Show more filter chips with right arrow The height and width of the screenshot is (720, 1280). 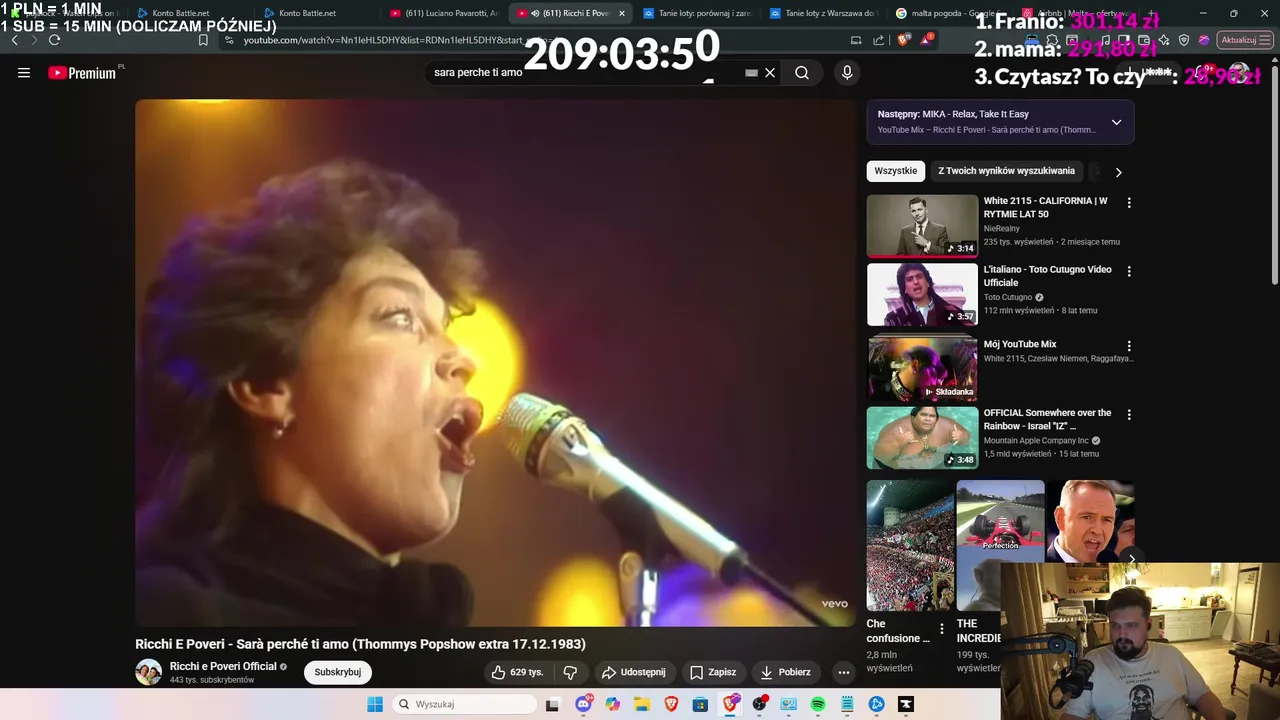[x=1118, y=172]
